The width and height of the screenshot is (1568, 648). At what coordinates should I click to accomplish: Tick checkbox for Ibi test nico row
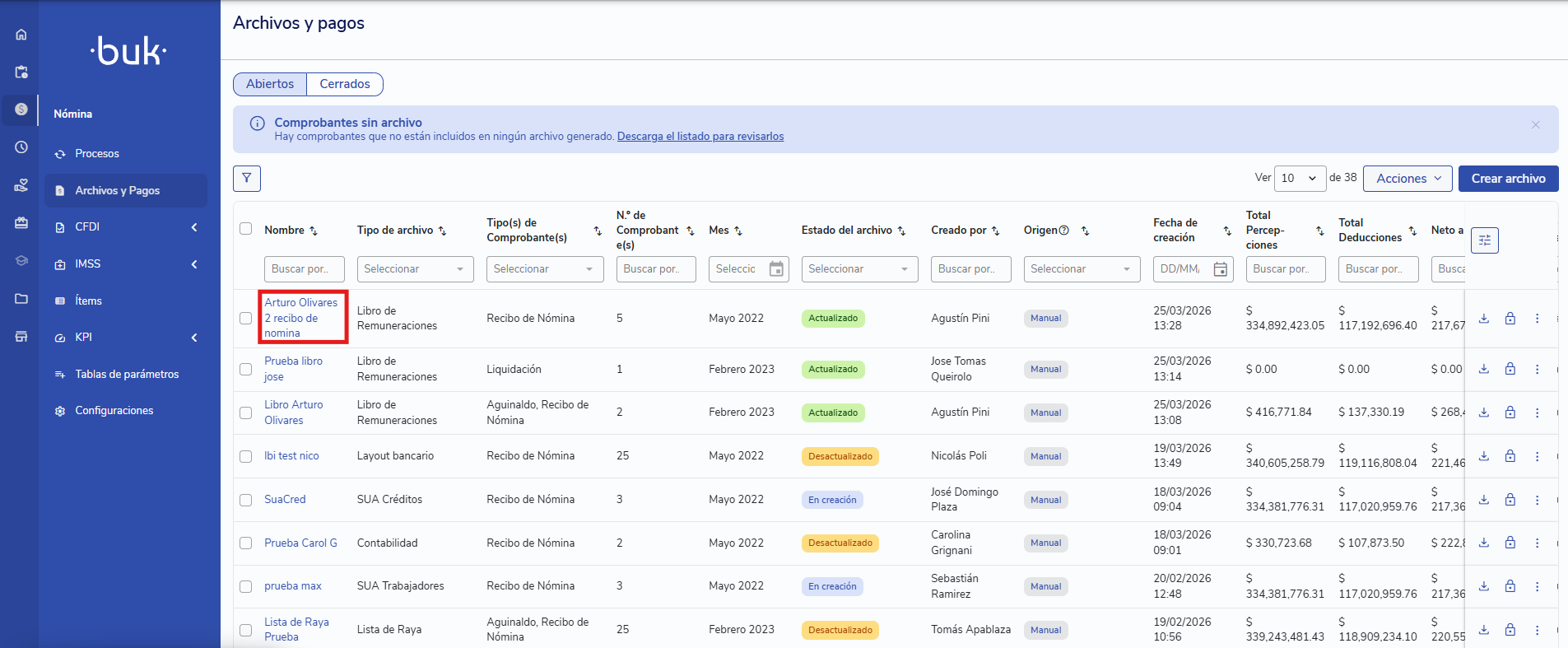[x=245, y=456]
